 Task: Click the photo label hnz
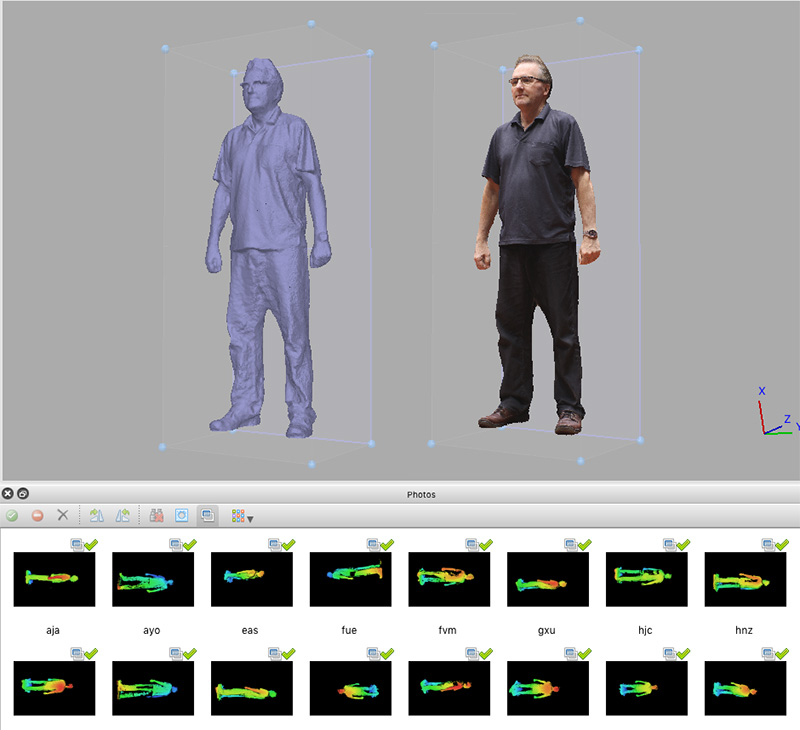[744, 631]
